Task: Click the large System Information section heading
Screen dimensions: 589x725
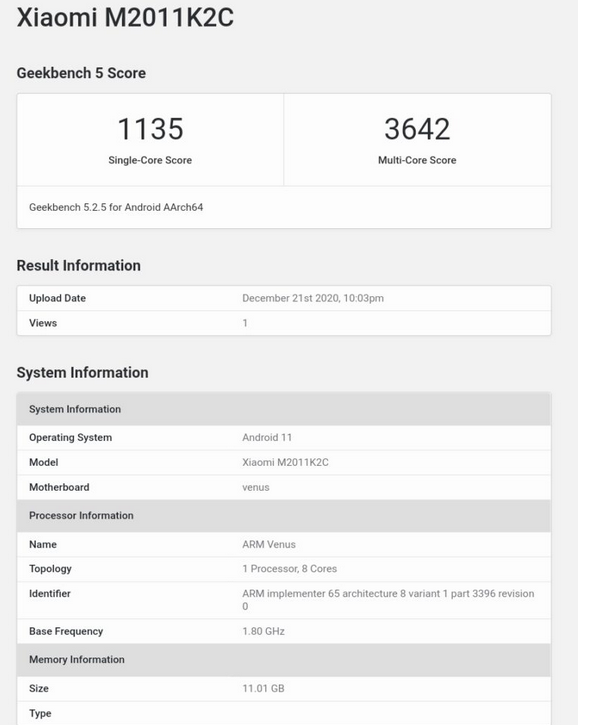Action: [x=83, y=373]
